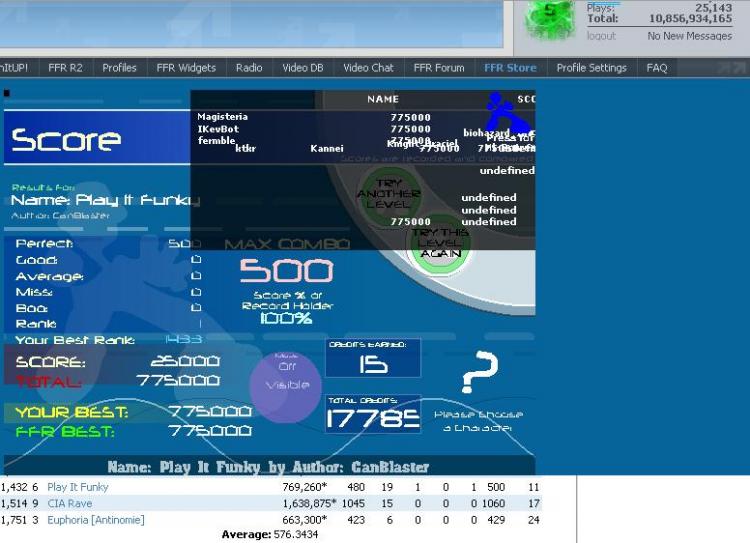Open the Euphoria [Antinomie] song link

(x=96, y=520)
